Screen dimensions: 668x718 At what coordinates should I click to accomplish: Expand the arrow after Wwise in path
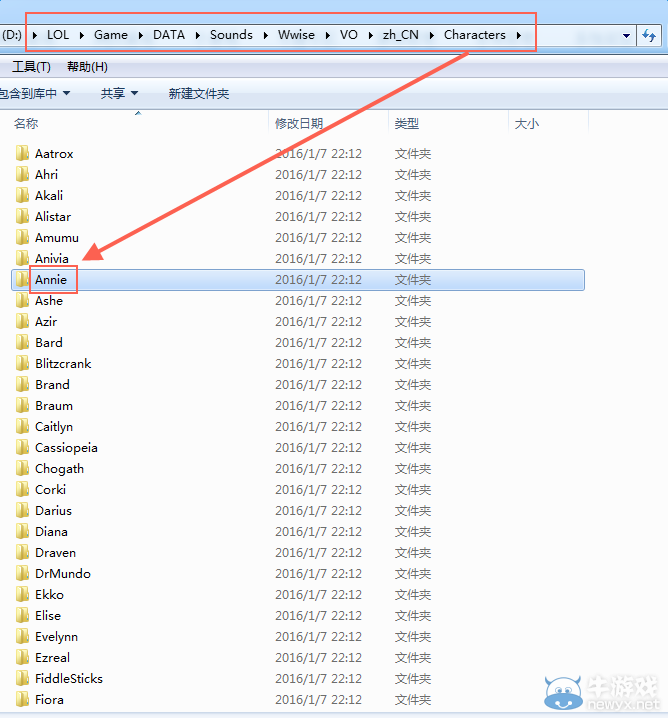tap(327, 35)
